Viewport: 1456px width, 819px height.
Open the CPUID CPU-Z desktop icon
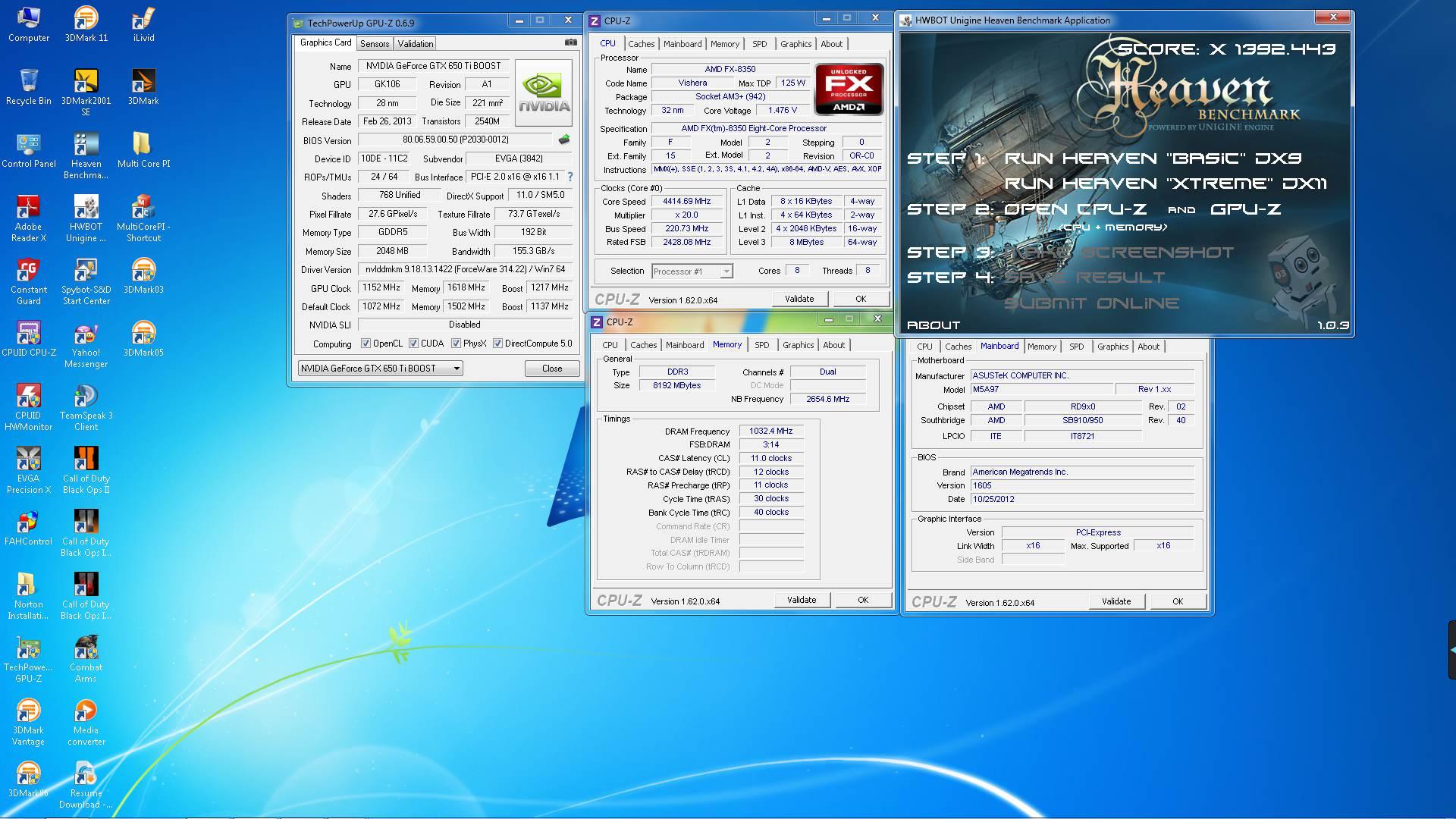point(29,339)
